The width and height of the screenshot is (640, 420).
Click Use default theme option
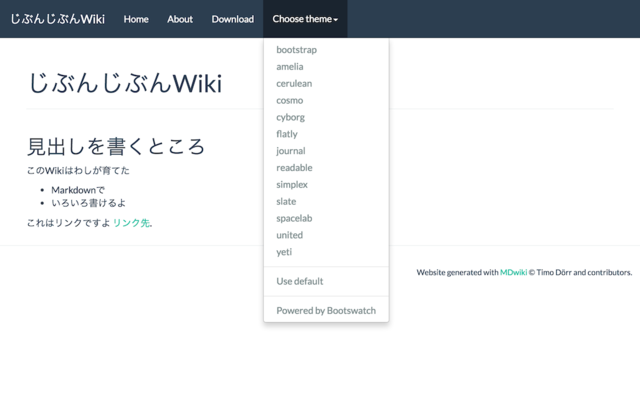(300, 281)
